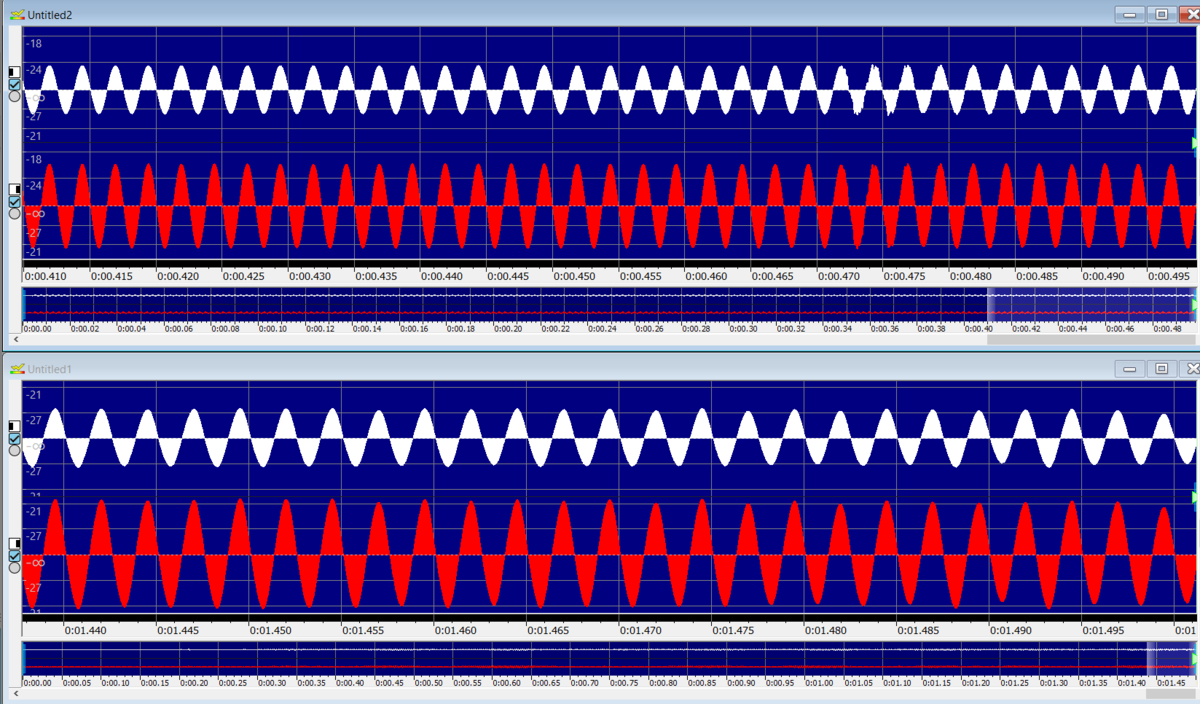Click 0:00.30 in the Untitled2 overview ruler
This screenshot has height=704, width=1200.
point(744,328)
